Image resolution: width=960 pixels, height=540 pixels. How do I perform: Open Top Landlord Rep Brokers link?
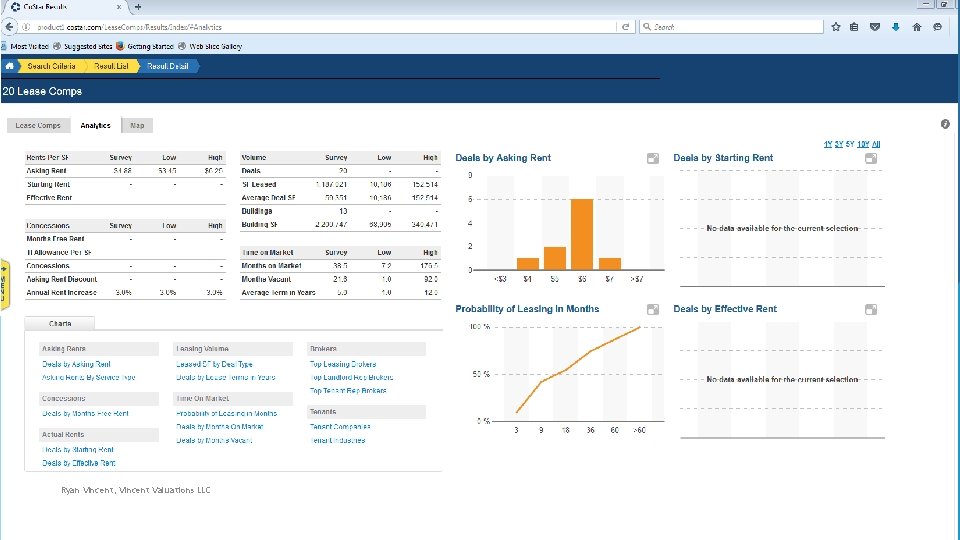tap(351, 378)
